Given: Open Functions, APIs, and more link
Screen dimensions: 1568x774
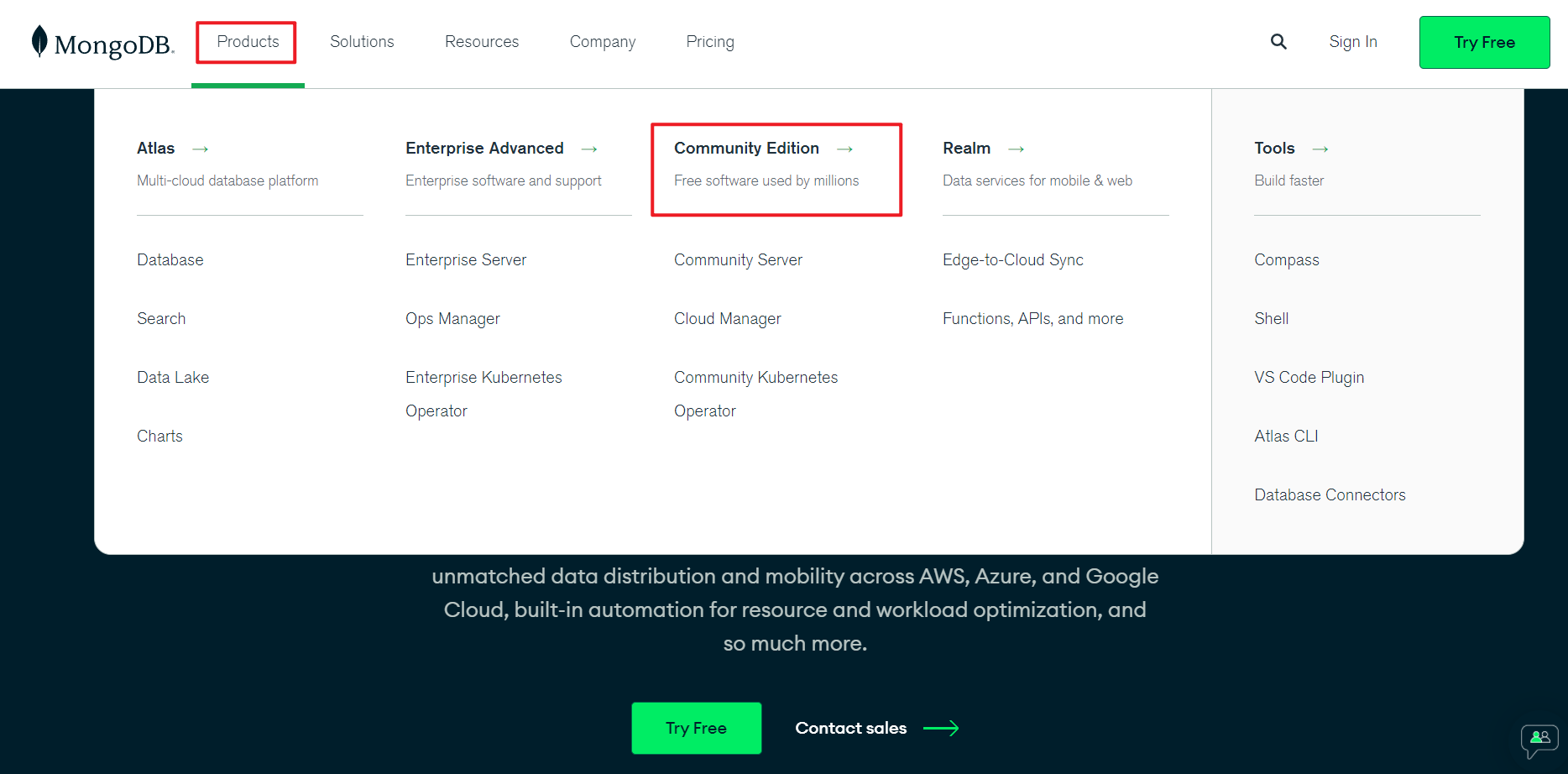Looking at the screenshot, I should point(1032,319).
